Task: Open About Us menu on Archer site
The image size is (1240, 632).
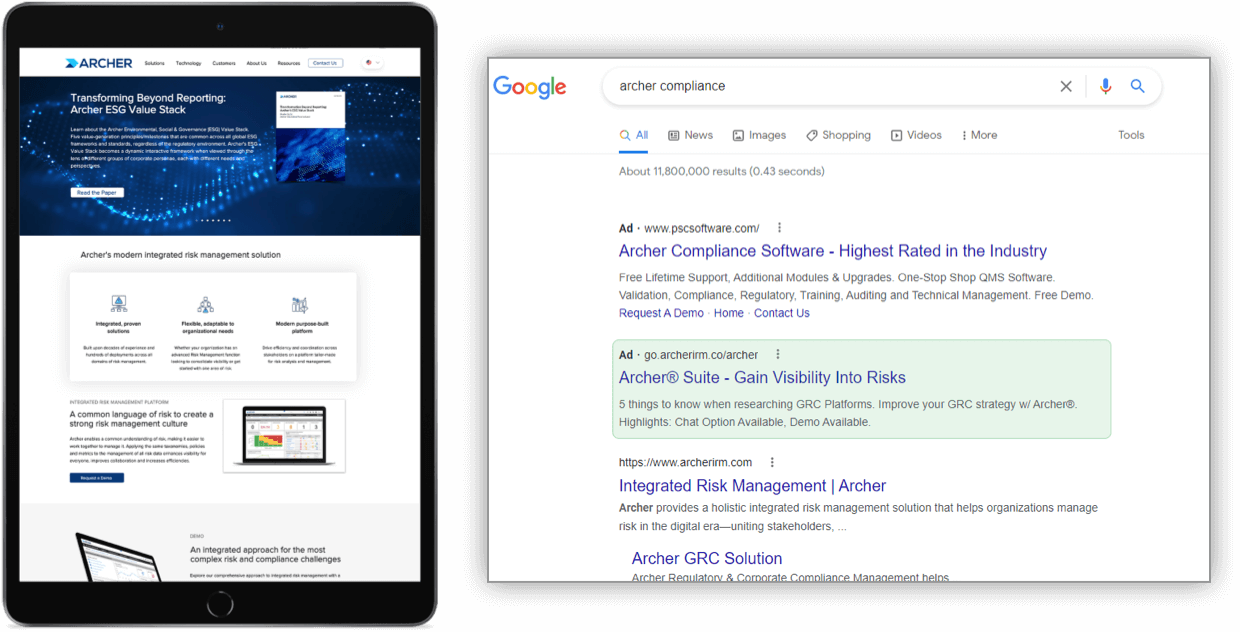Action: (x=257, y=63)
